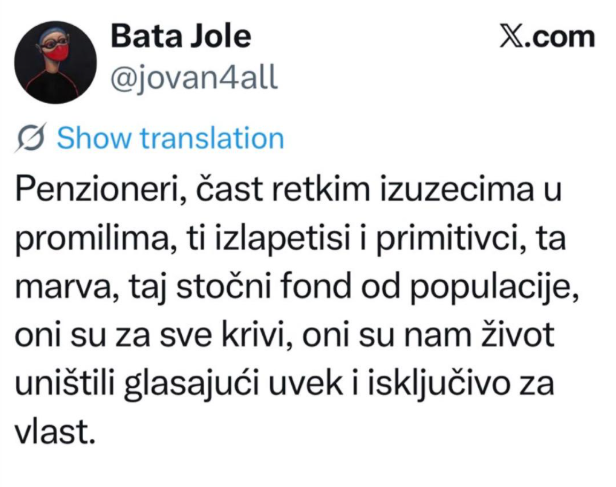Click the X logo before .com
Viewport: 616px width, 487px height.
(510, 37)
